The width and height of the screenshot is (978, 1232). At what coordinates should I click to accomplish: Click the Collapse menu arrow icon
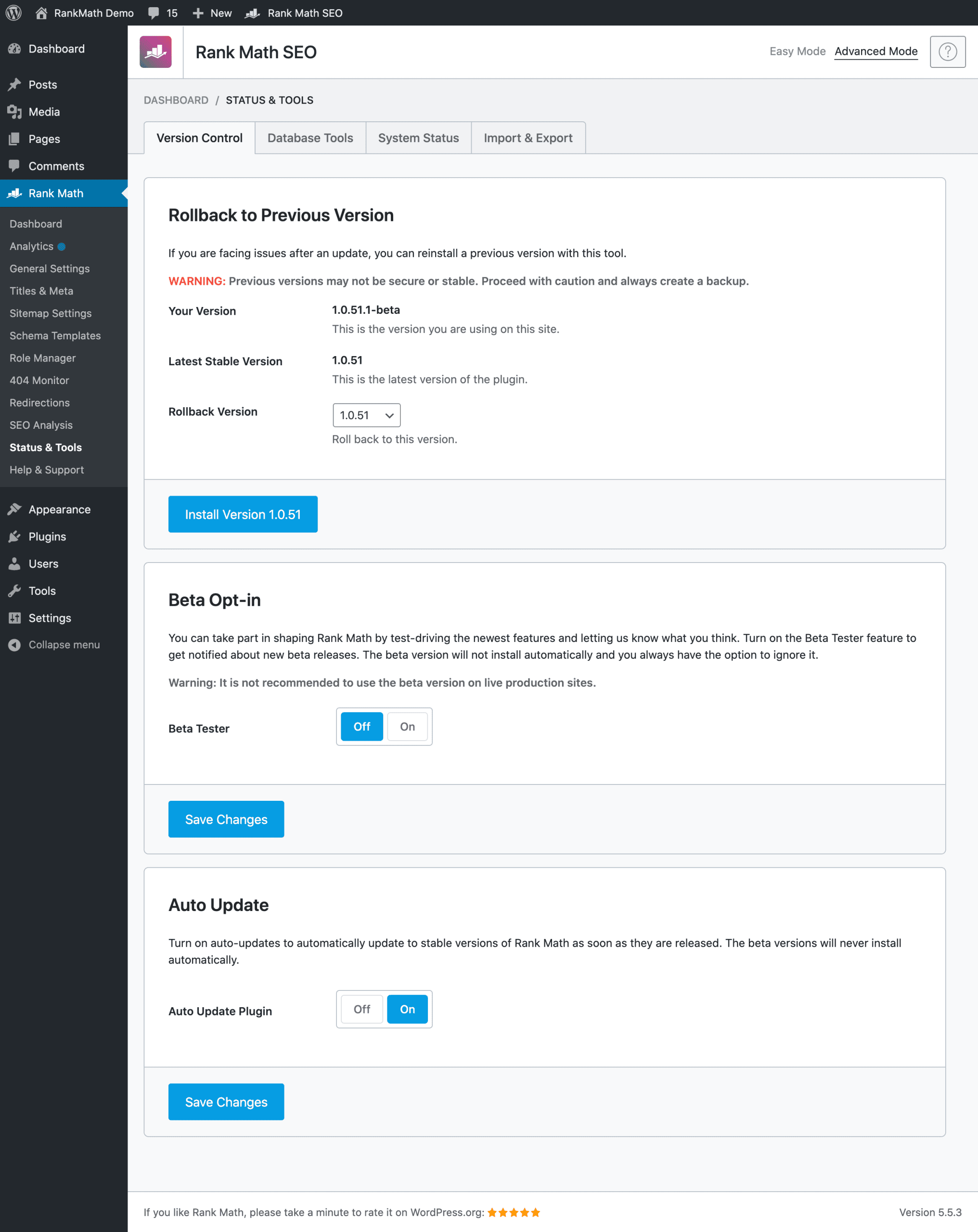(15, 644)
